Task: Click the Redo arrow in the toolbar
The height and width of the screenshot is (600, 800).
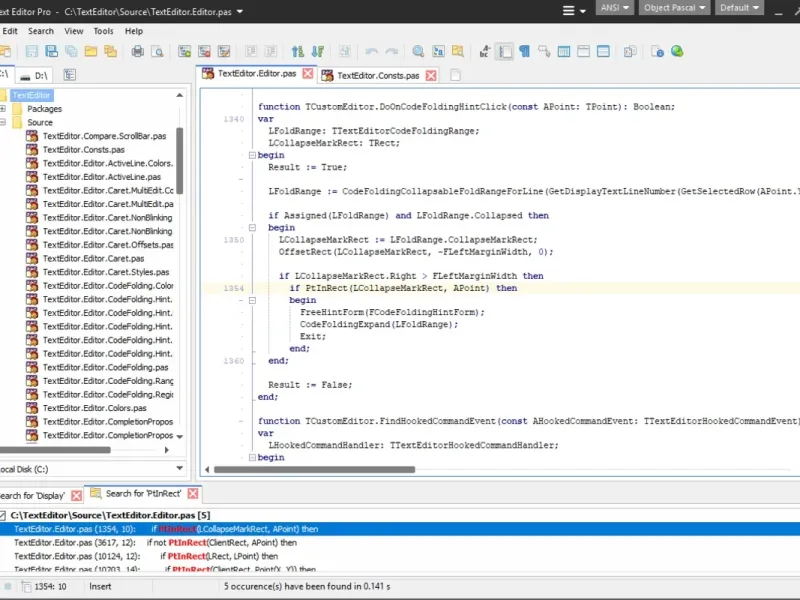Action: [x=392, y=51]
